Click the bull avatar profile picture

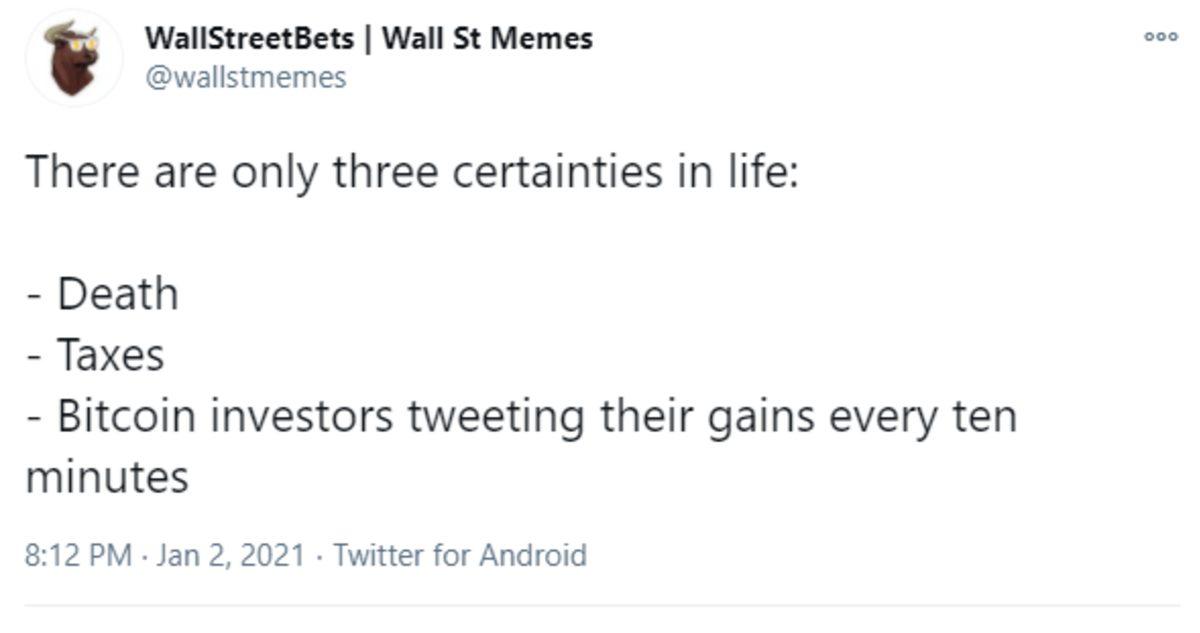(x=73, y=58)
